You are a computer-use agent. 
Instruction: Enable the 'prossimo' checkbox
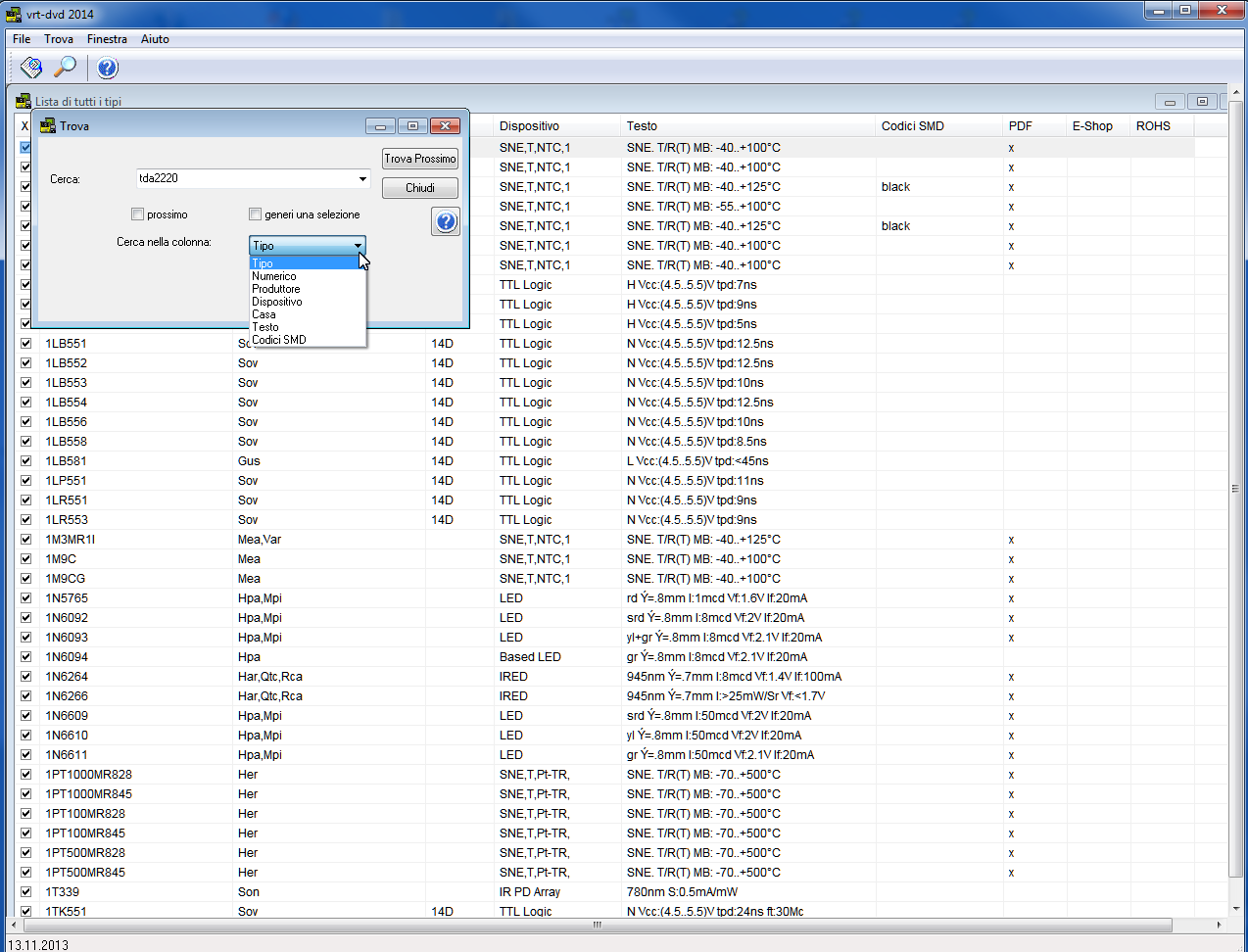138,214
